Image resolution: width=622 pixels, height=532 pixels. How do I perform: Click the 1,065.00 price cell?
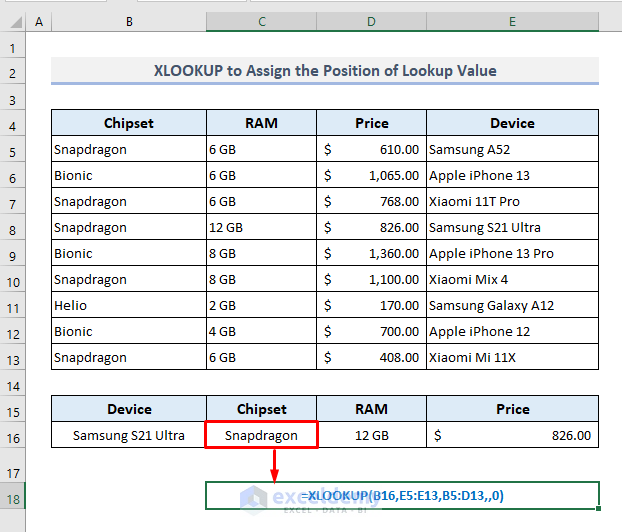coord(371,175)
